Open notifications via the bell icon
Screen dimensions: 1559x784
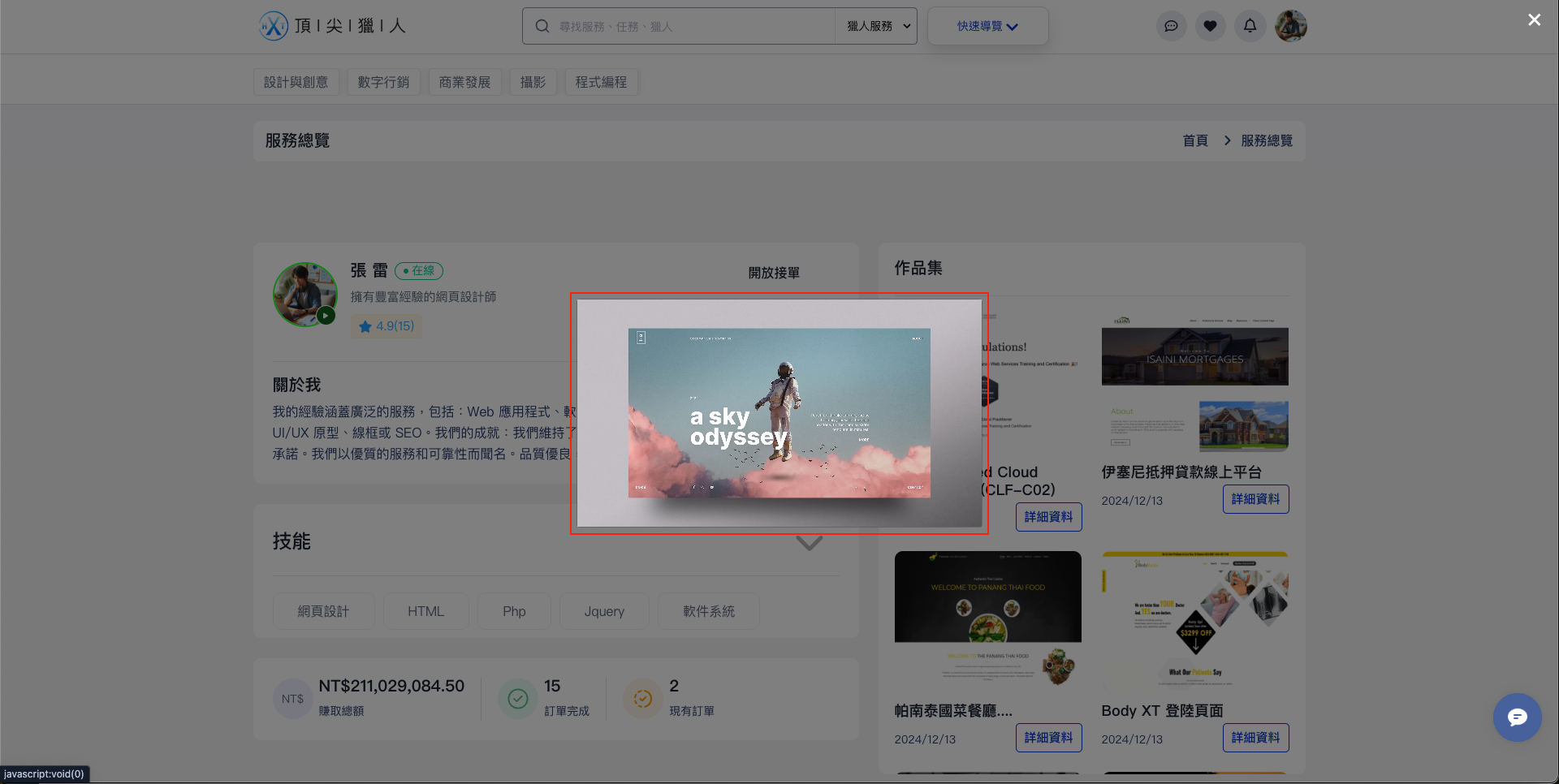(1249, 25)
